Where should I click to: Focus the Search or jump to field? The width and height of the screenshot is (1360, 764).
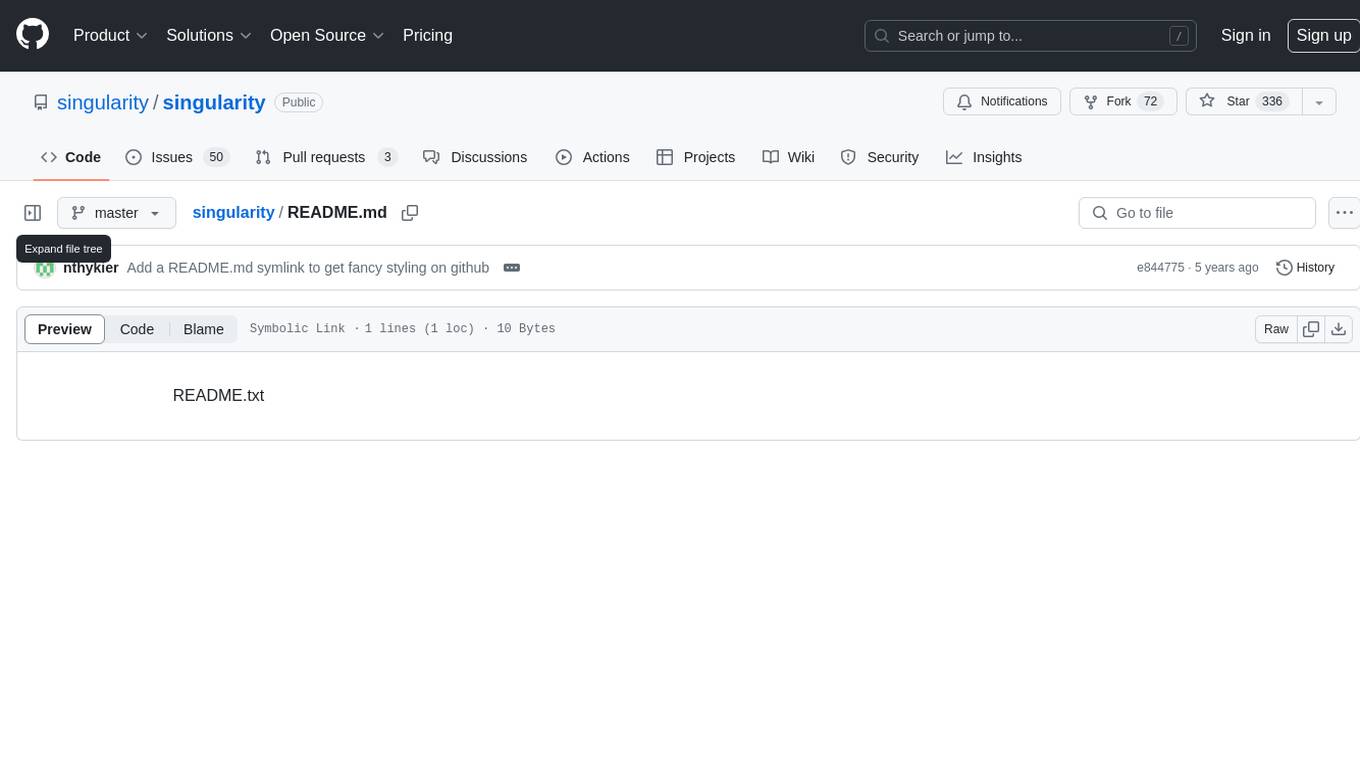(1031, 35)
